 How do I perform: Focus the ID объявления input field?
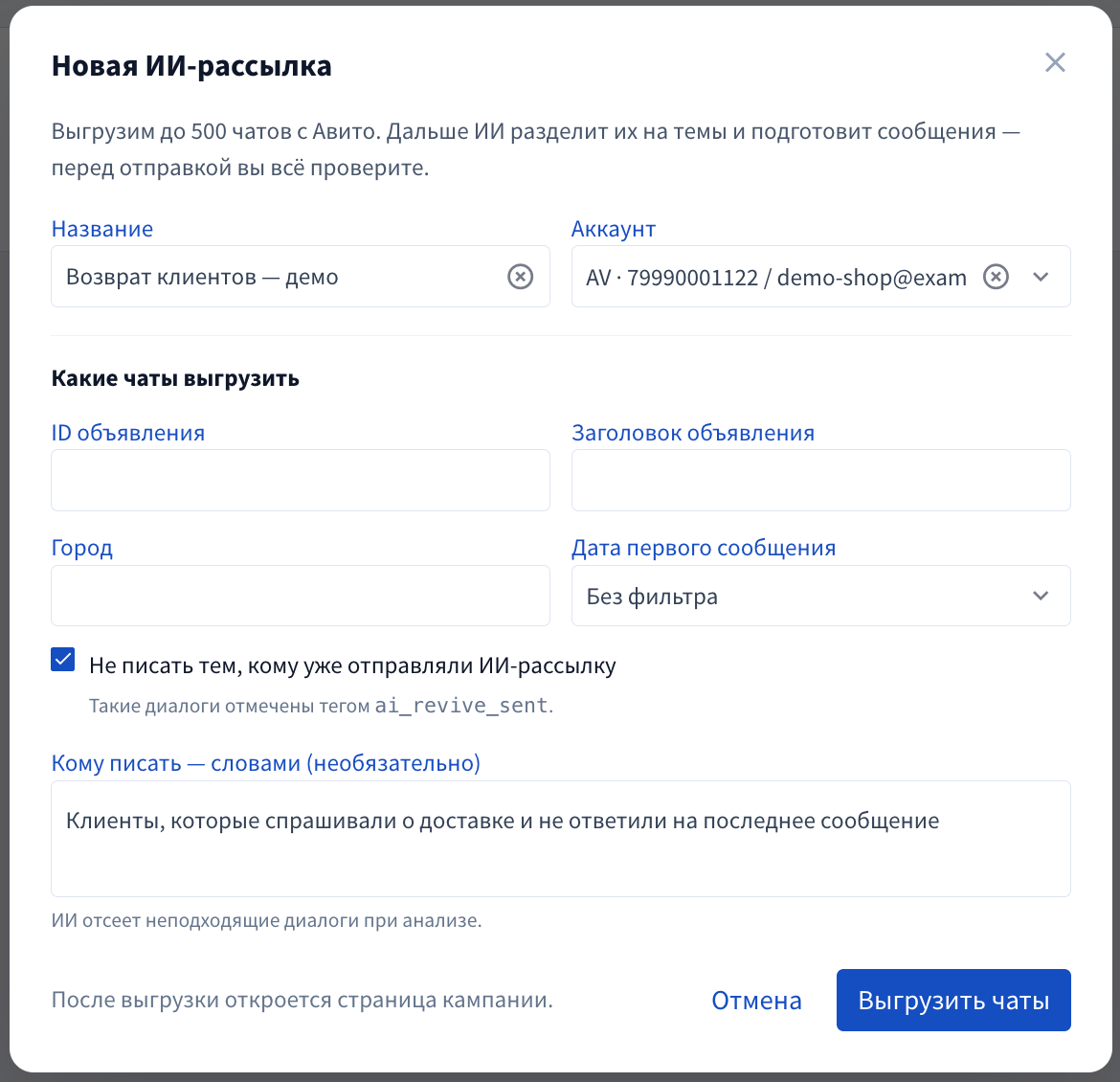click(x=300, y=481)
